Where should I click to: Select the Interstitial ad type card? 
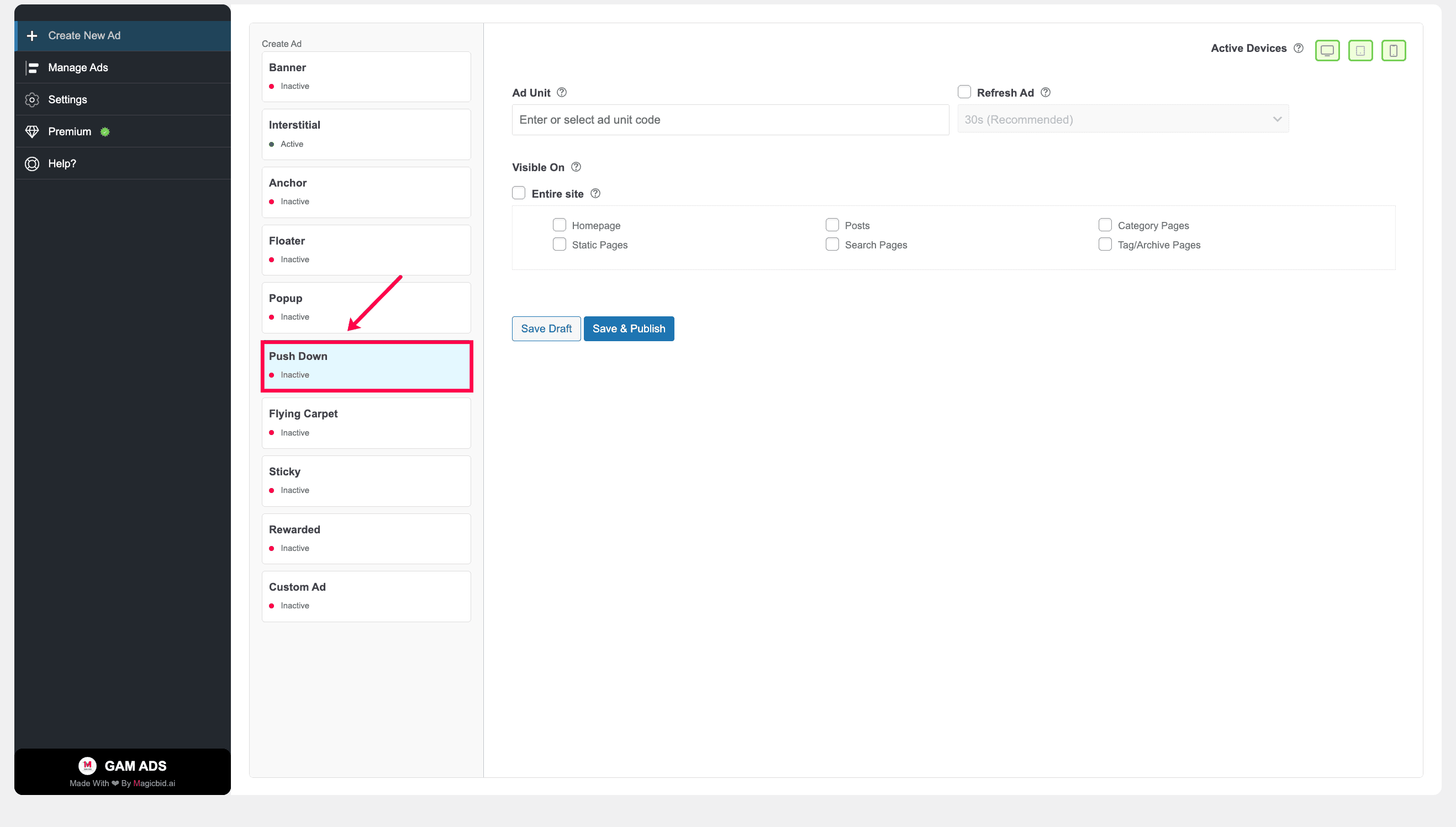point(366,135)
